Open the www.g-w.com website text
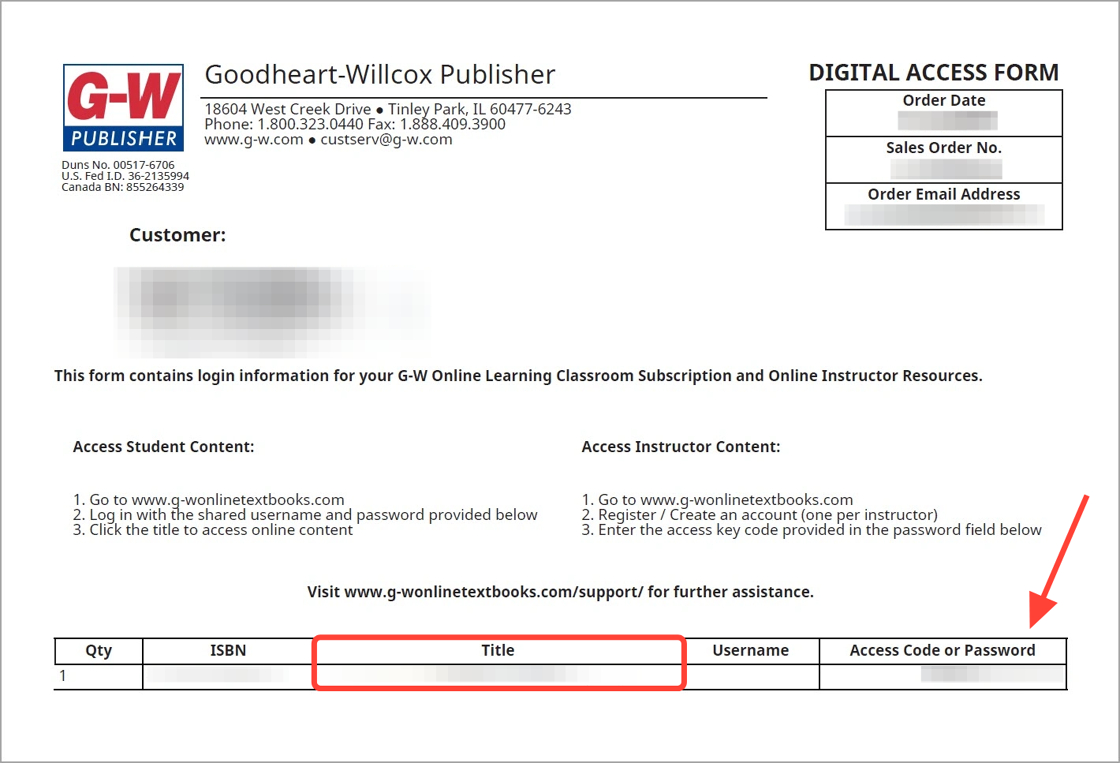The image size is (1120, 763). point(254,139)
